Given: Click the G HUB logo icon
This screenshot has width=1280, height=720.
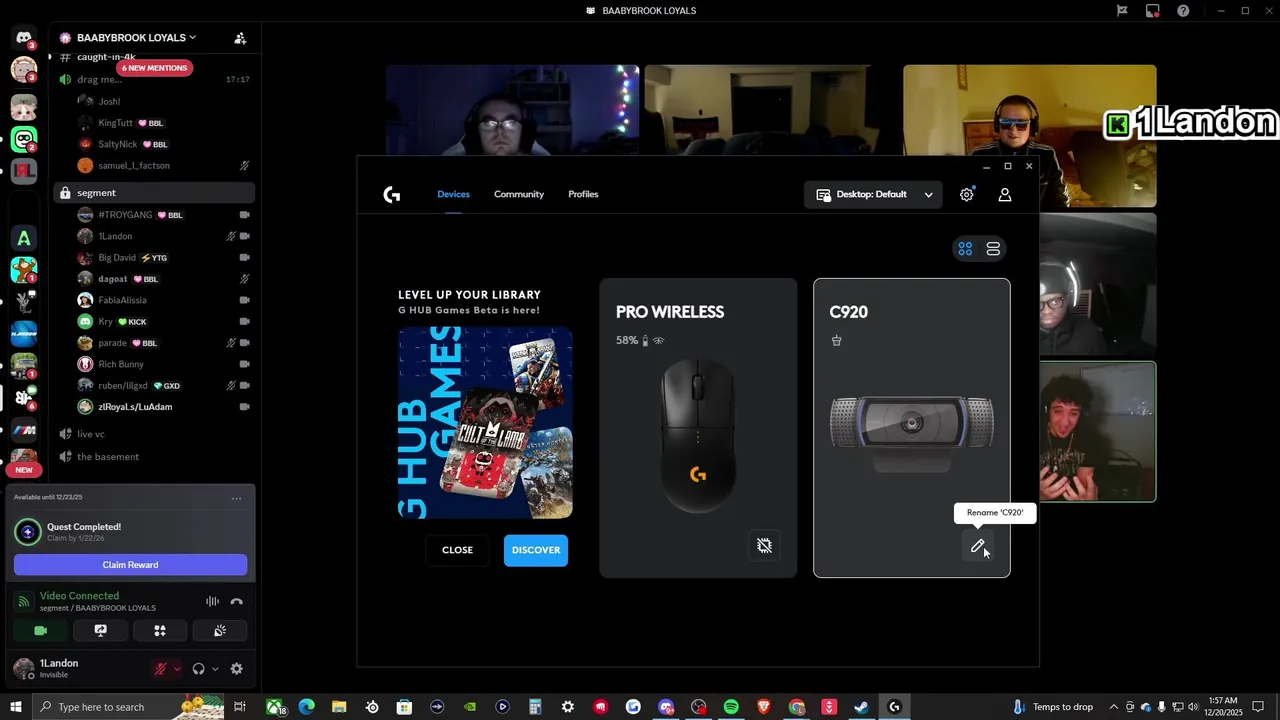Looking at the screenshot, I should 392,195.
